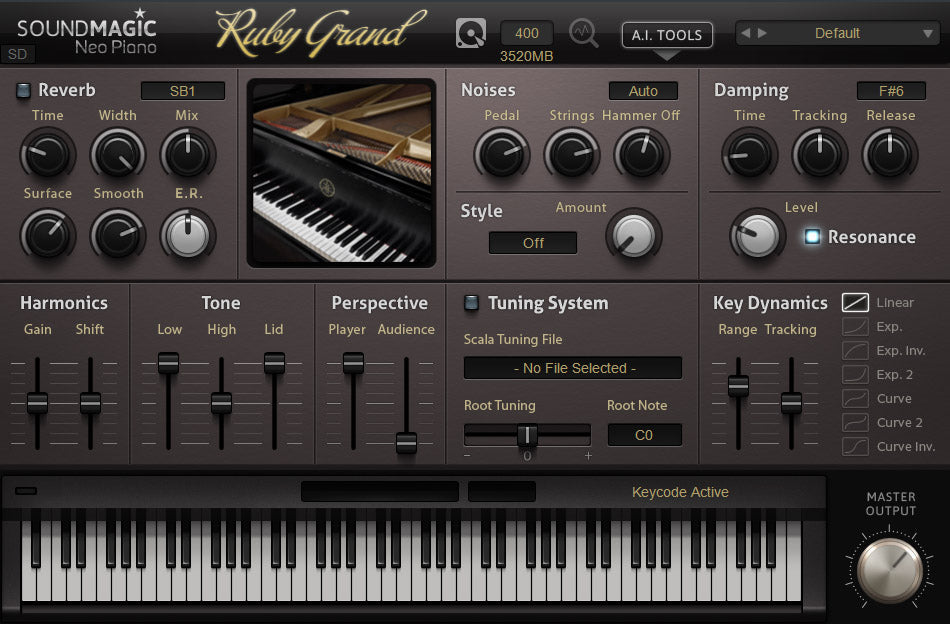950x624 pixels.
Task: Click the No File Selected button
Action: (x=573, y=368)
